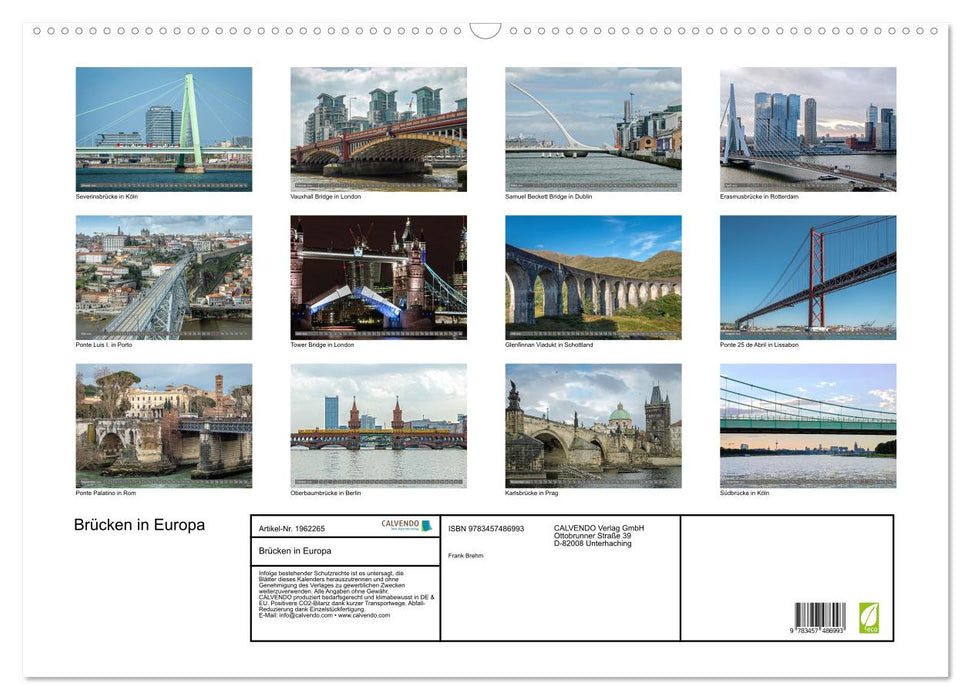Screen dimensions: 971x700
Task: View the Erasmusbrücke in Rotterdam image
Action: 807,128
